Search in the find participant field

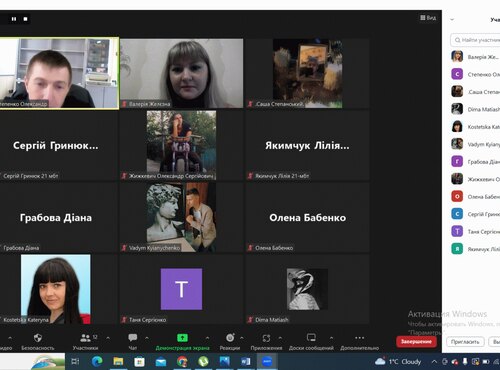[x=476, y=40]
